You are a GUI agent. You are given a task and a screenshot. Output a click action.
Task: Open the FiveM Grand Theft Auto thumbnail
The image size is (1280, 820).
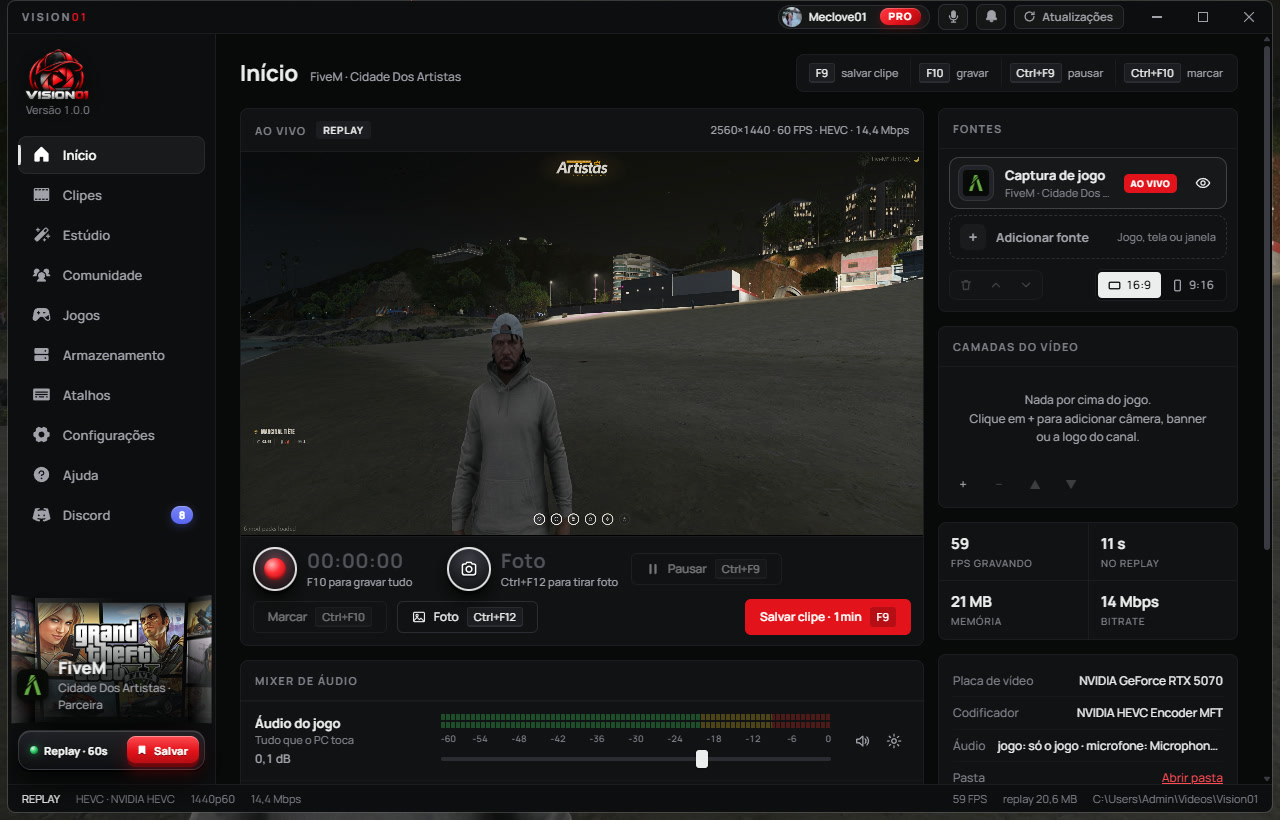pyautogui.click(x=111, y=659)
